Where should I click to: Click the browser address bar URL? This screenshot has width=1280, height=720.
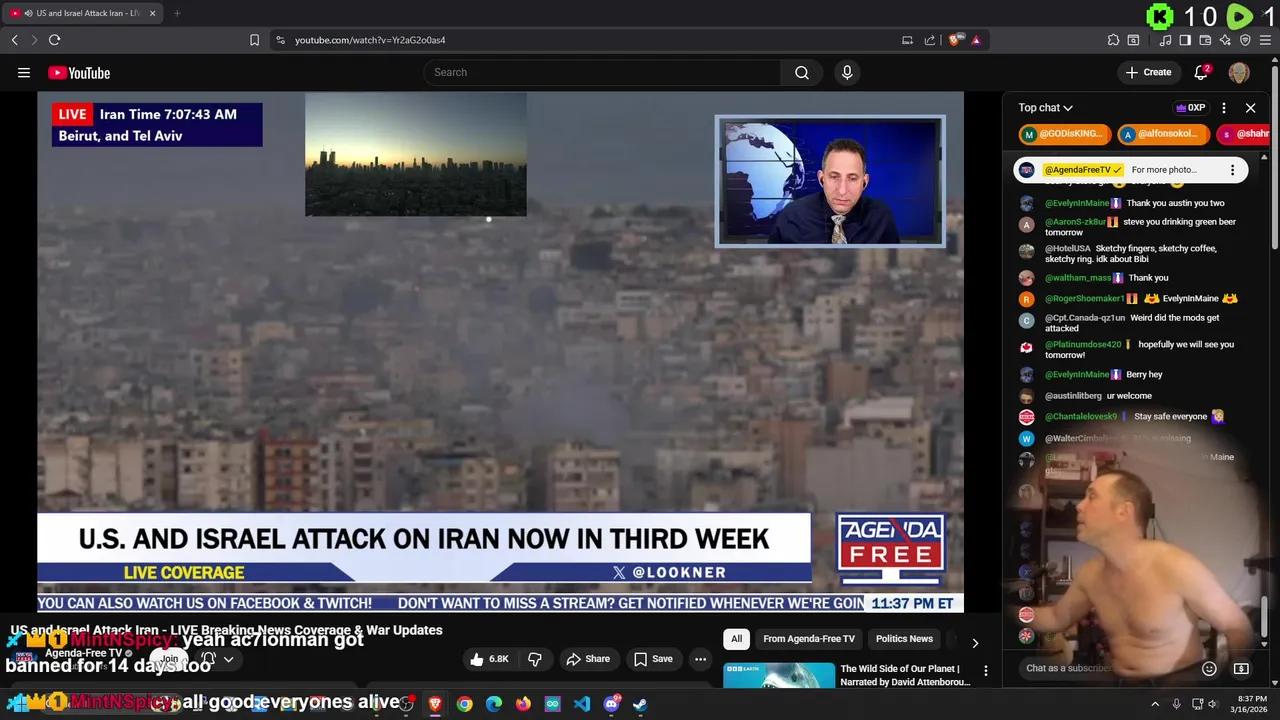[x=370, y=40]
